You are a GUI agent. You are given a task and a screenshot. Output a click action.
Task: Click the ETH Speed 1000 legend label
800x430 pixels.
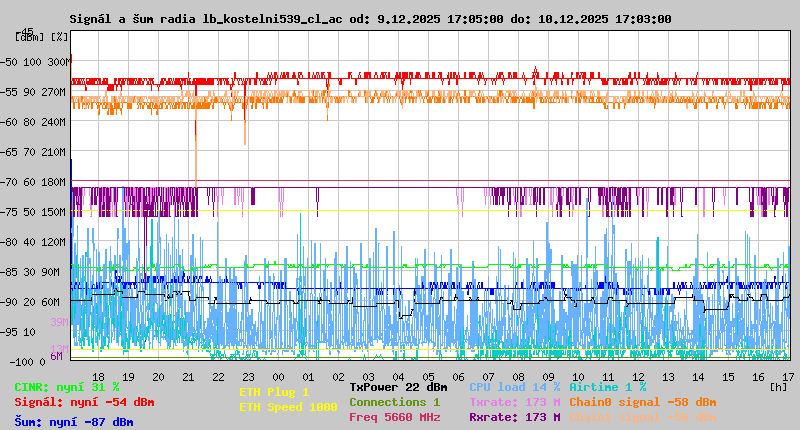(x=288, y=407)
